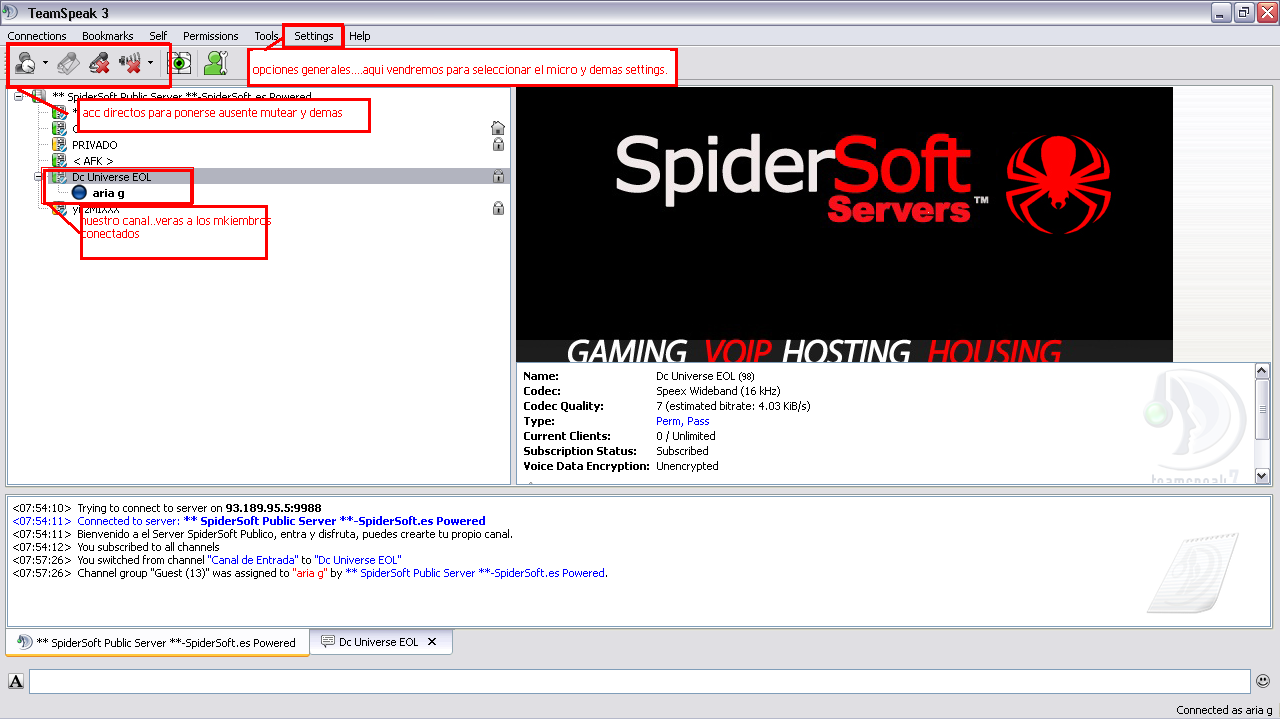Viewport: 1280px width, 720px height.
Task: Click the lock icon on Dc Universe EOL row
Action: pos(498,177)
